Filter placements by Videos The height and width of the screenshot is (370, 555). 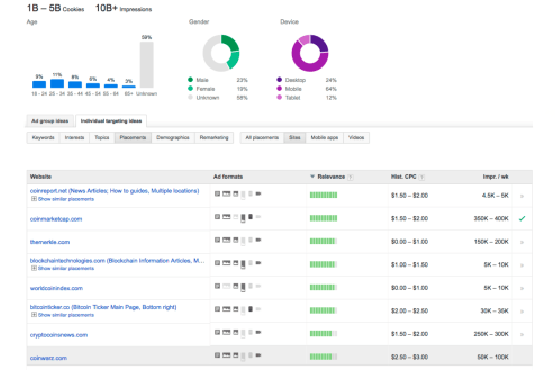(356, 137)
